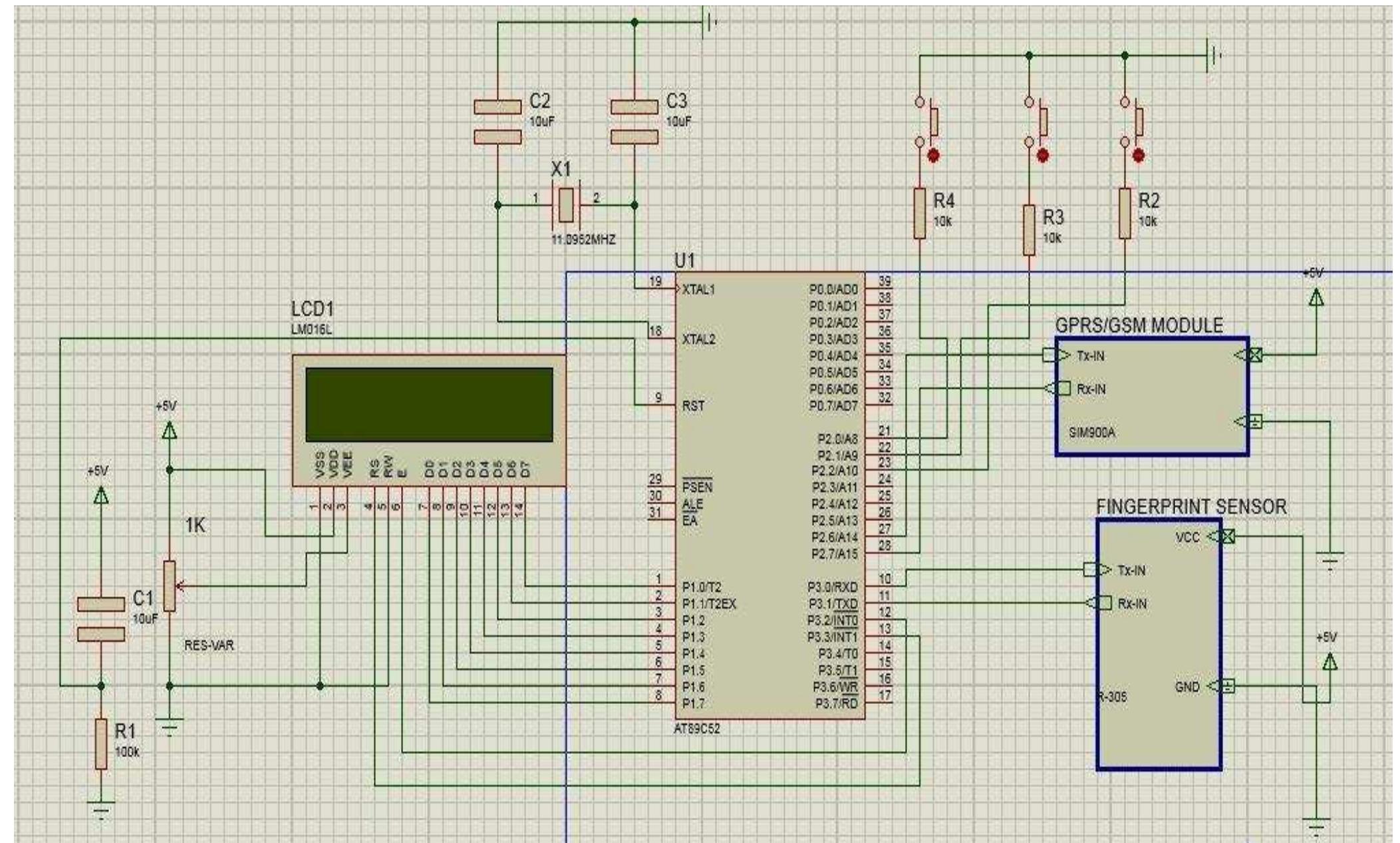
Task: Click the R-305 part label
Action: tap(1113, 698)
